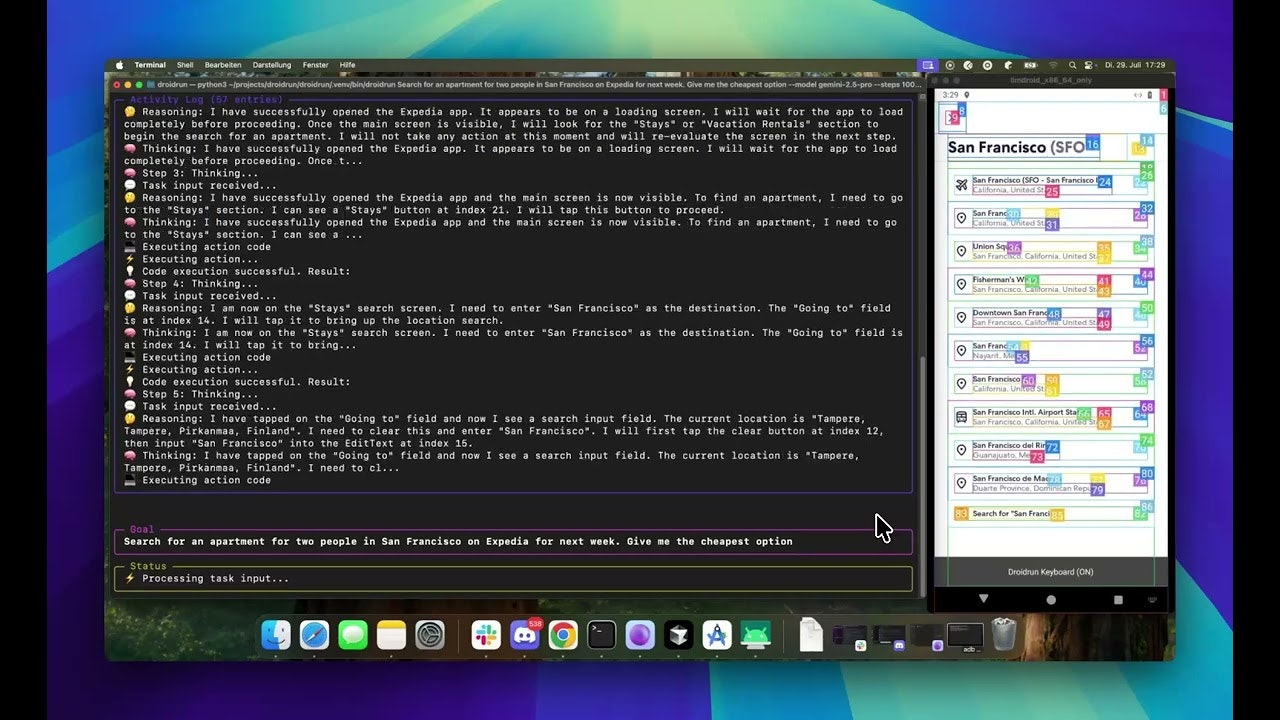The width and height of the screenshot is (1280, 720).
Task: Open the Bearbeiten menu
Action: coord(223,65)
